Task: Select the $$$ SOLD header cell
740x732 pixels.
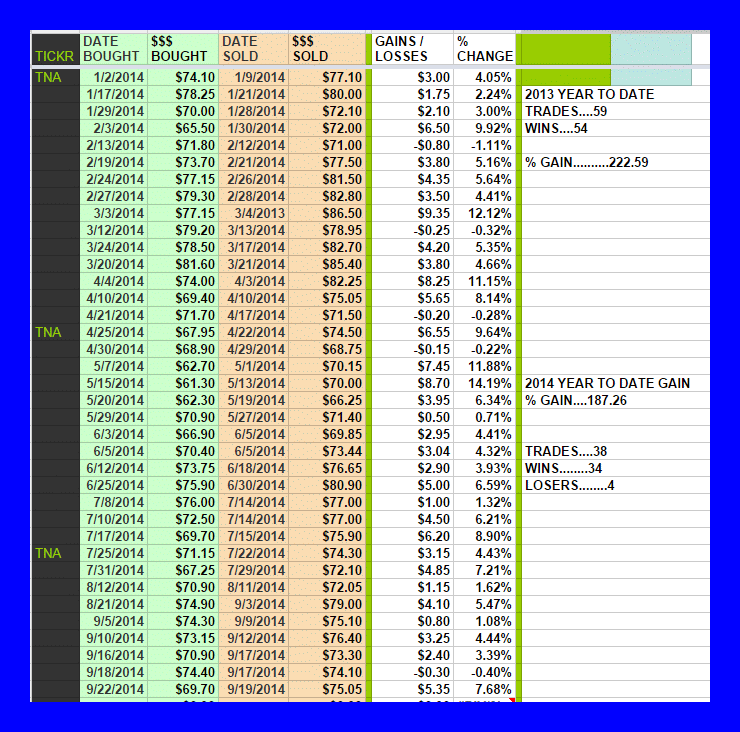Action: click(327, 49)
